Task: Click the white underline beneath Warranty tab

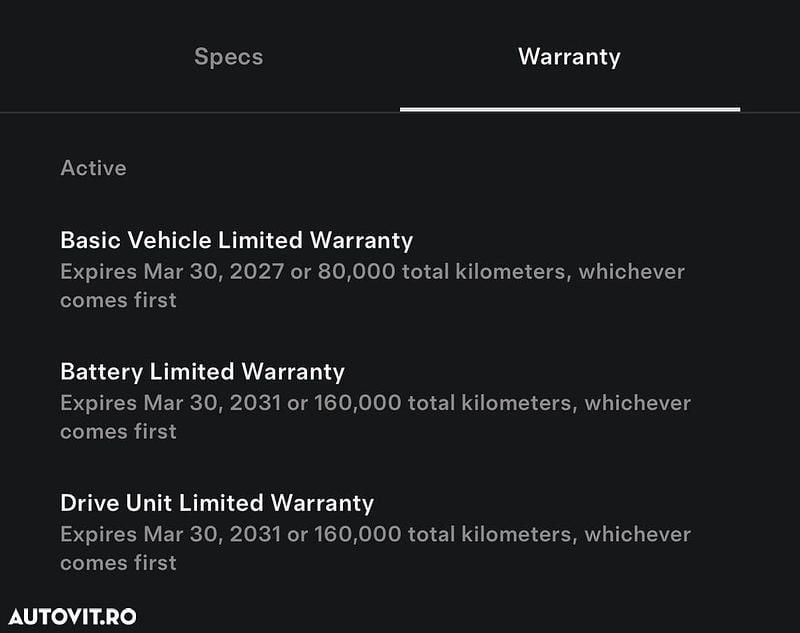Action: point(569,109)
